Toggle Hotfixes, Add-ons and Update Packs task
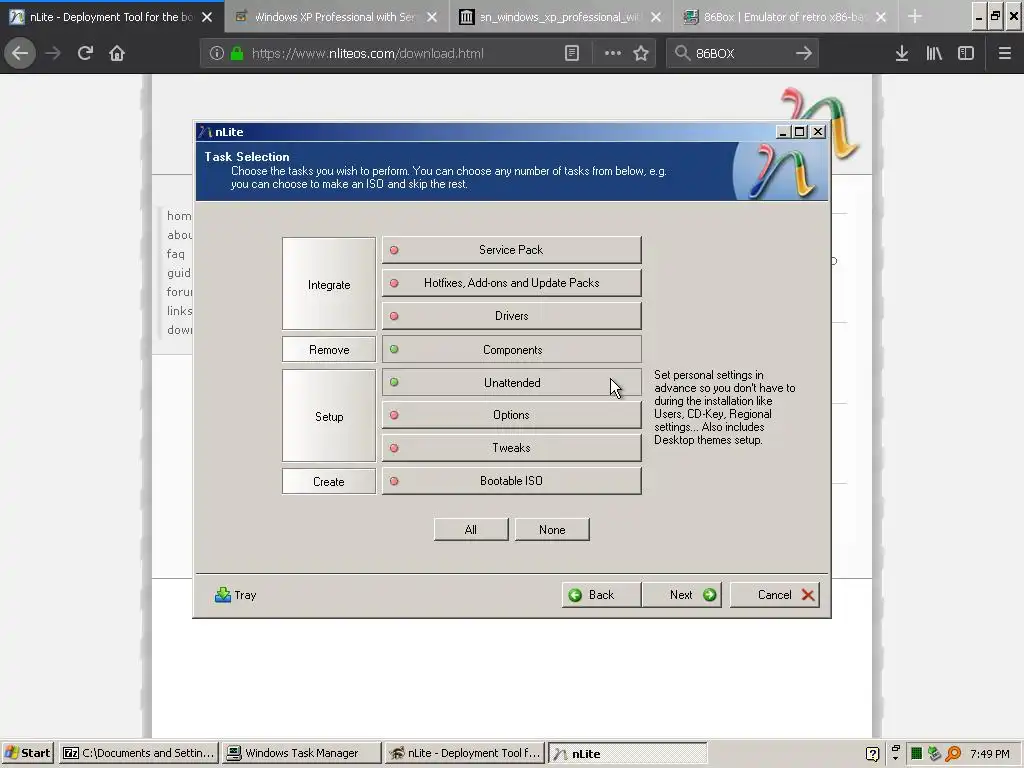Screen dimensions: 1024x768 tap(511, 283)
